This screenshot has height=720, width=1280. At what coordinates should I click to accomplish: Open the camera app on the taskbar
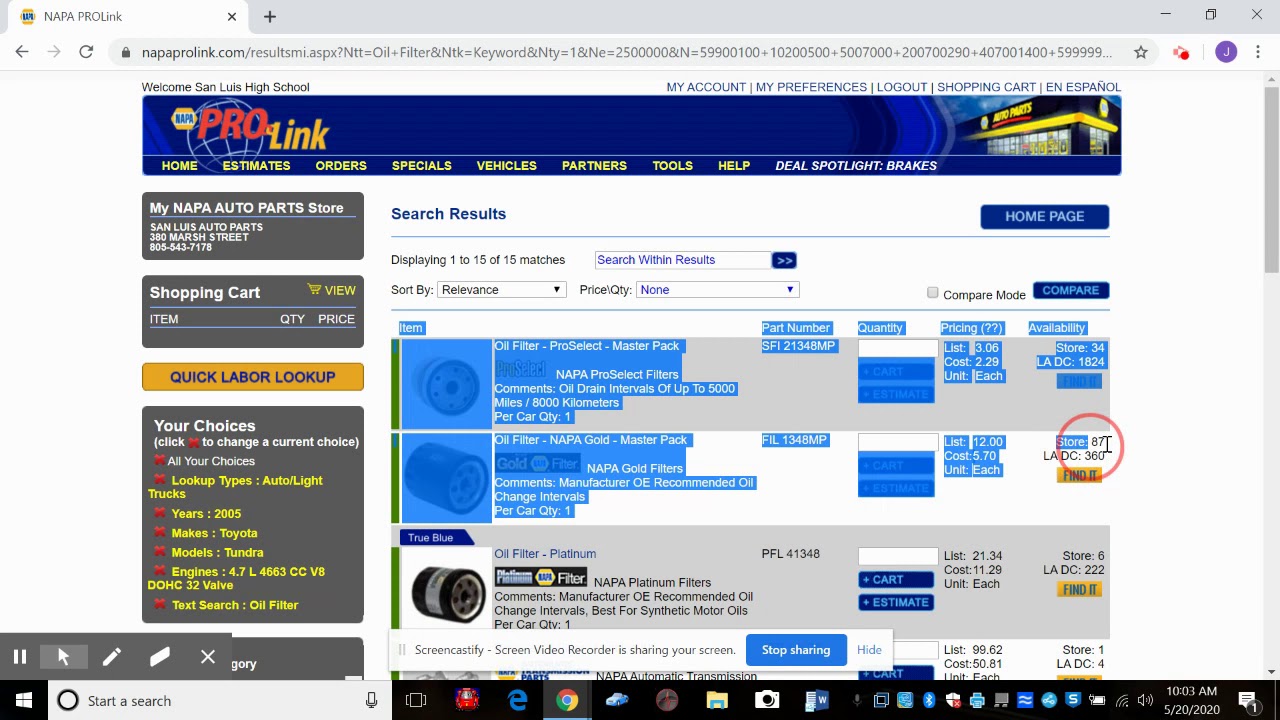click(767, 700)
